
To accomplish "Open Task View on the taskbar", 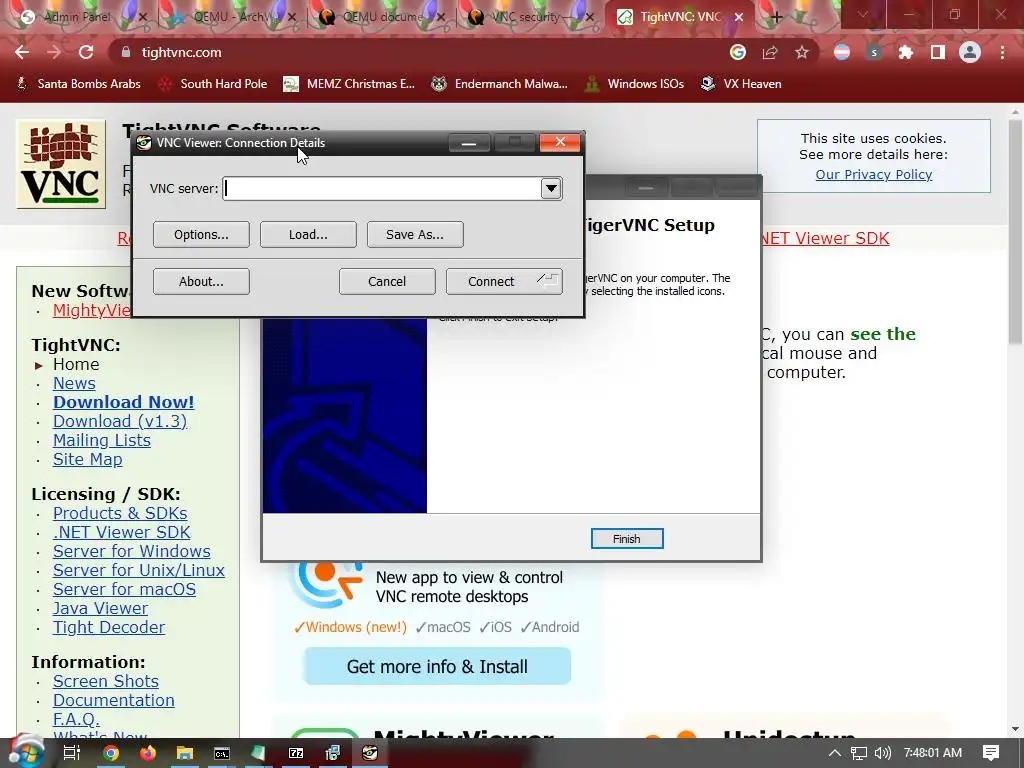I will click(x=72, y=753).
